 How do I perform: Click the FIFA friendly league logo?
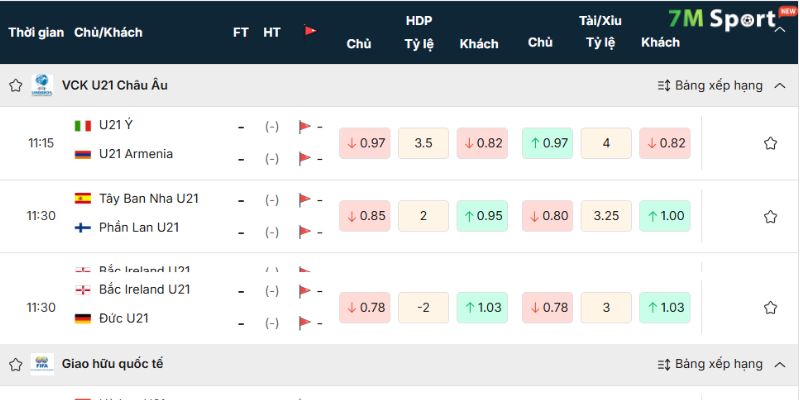tap(42, 364)
